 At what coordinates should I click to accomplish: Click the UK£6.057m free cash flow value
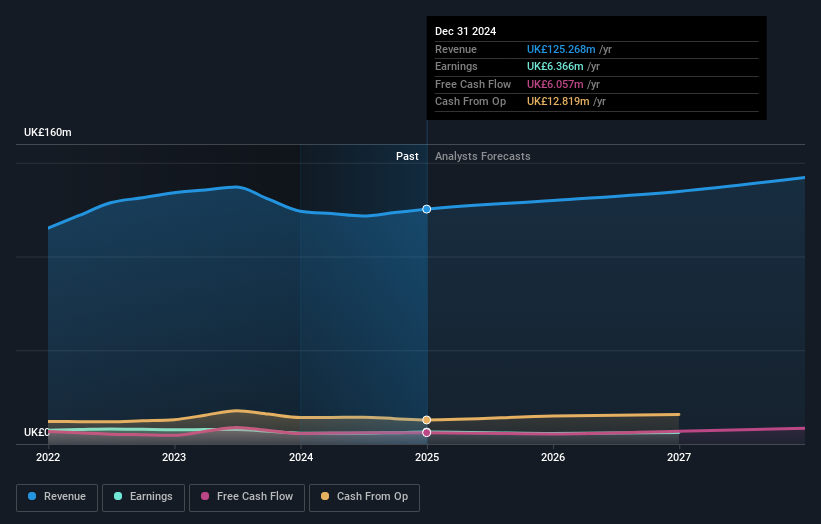(555, 84)
